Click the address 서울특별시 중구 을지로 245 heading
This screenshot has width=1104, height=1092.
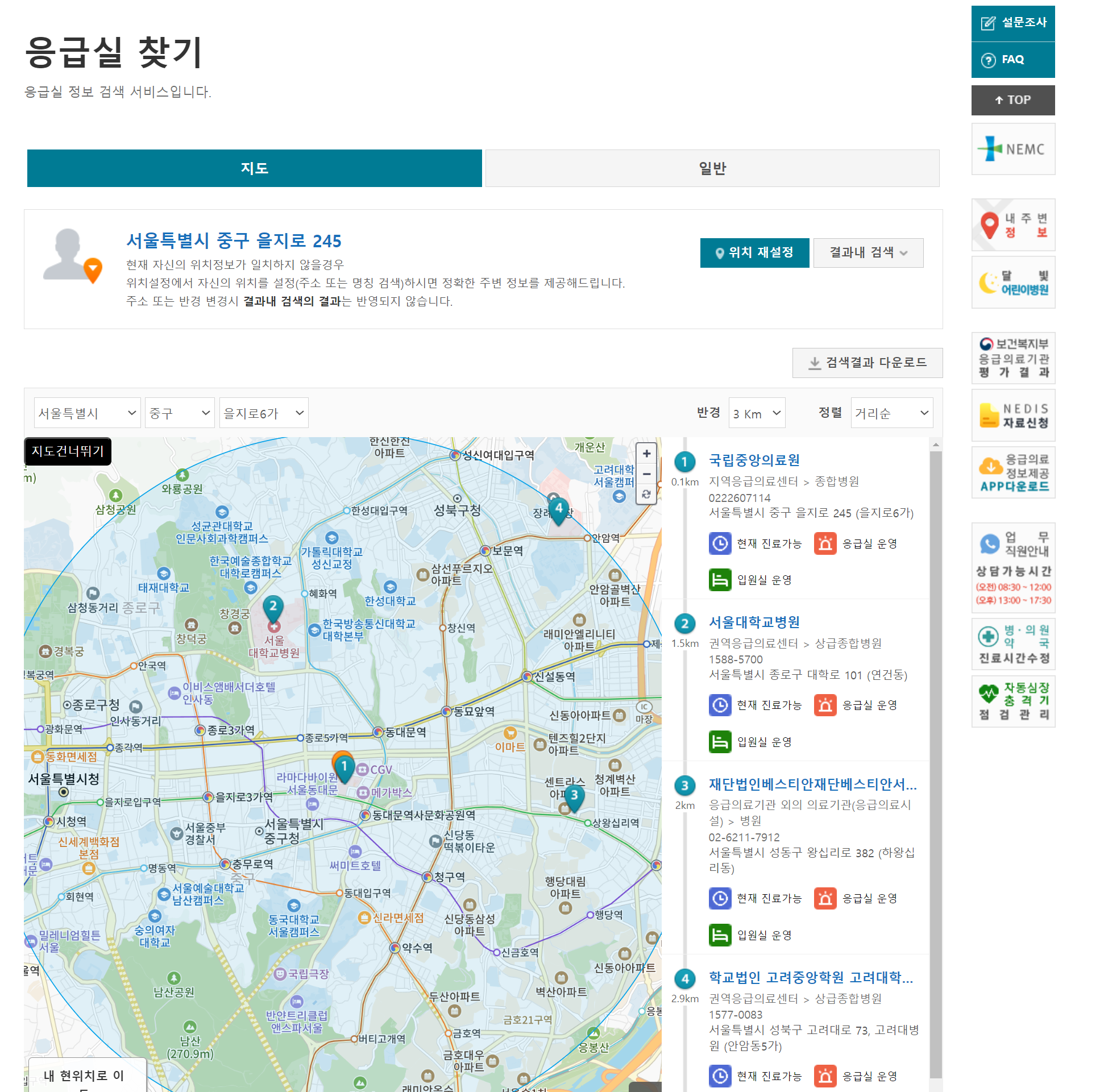[234, 241]
